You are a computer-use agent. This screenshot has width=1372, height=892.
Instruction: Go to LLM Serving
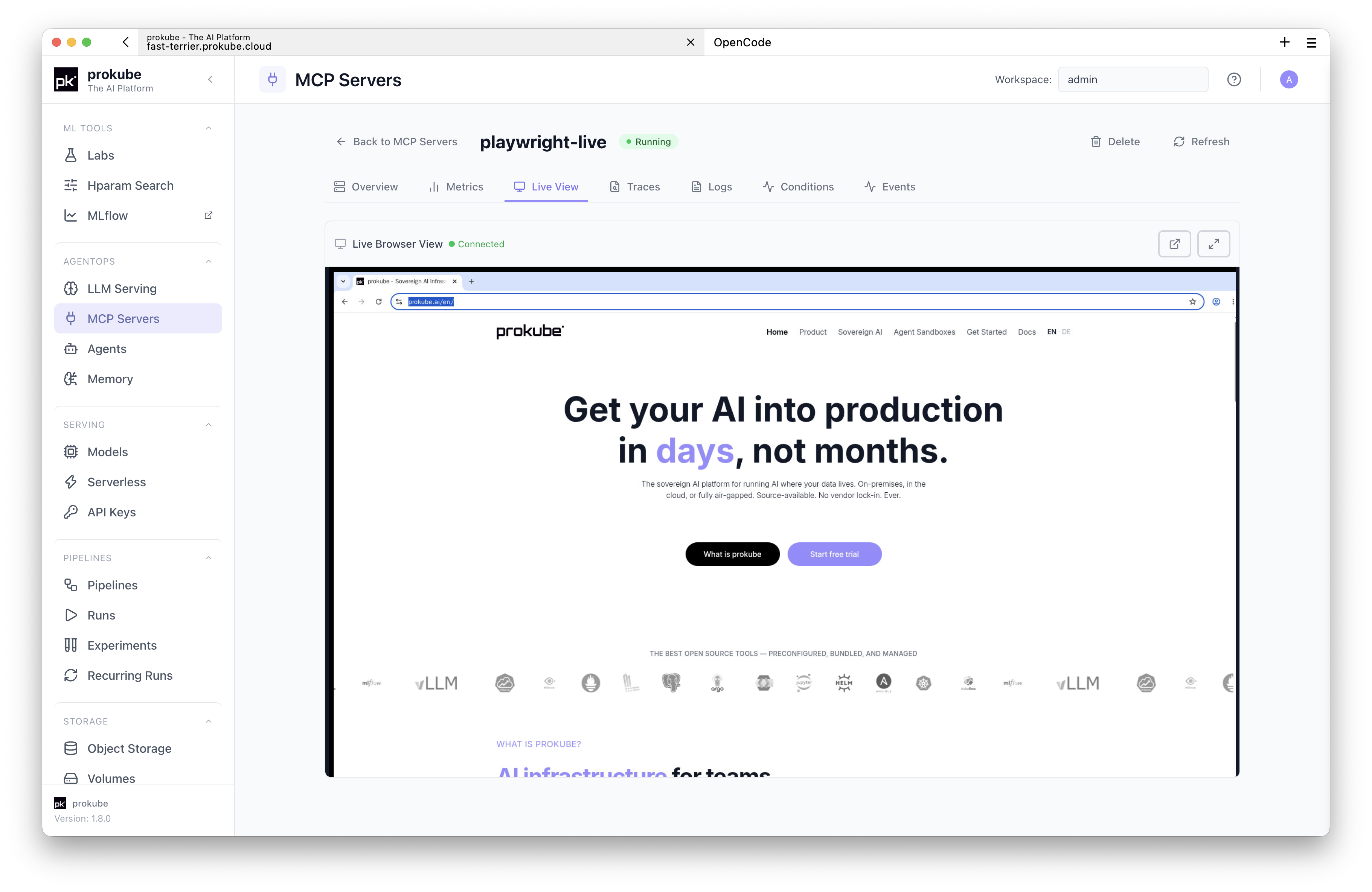[138, 288]
